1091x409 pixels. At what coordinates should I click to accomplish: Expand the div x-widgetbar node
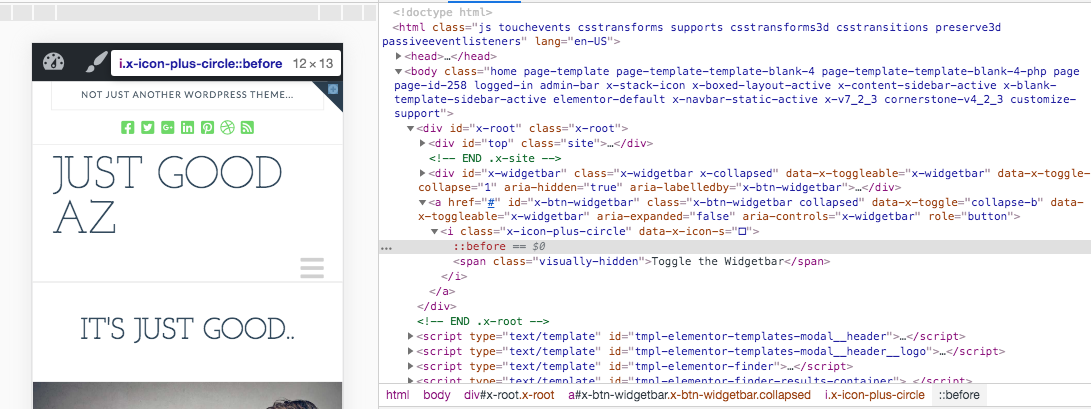coord(422,173)
